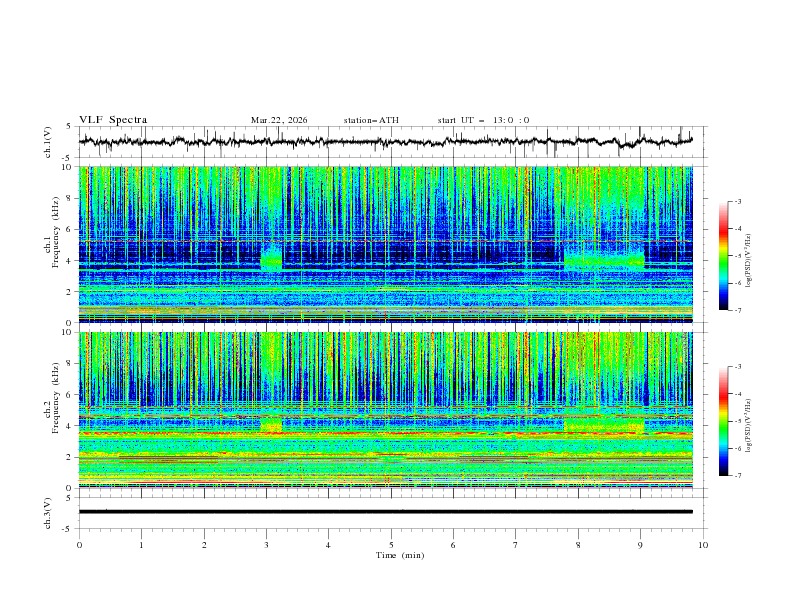The image size is (792, 612).
Task: Click the "ch.1(V)" waveform axis label
Action: tap(48, 142)
